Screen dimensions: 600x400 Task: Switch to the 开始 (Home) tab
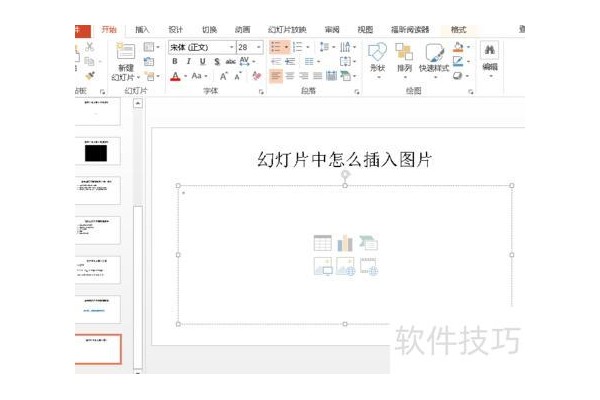[109, 29]
